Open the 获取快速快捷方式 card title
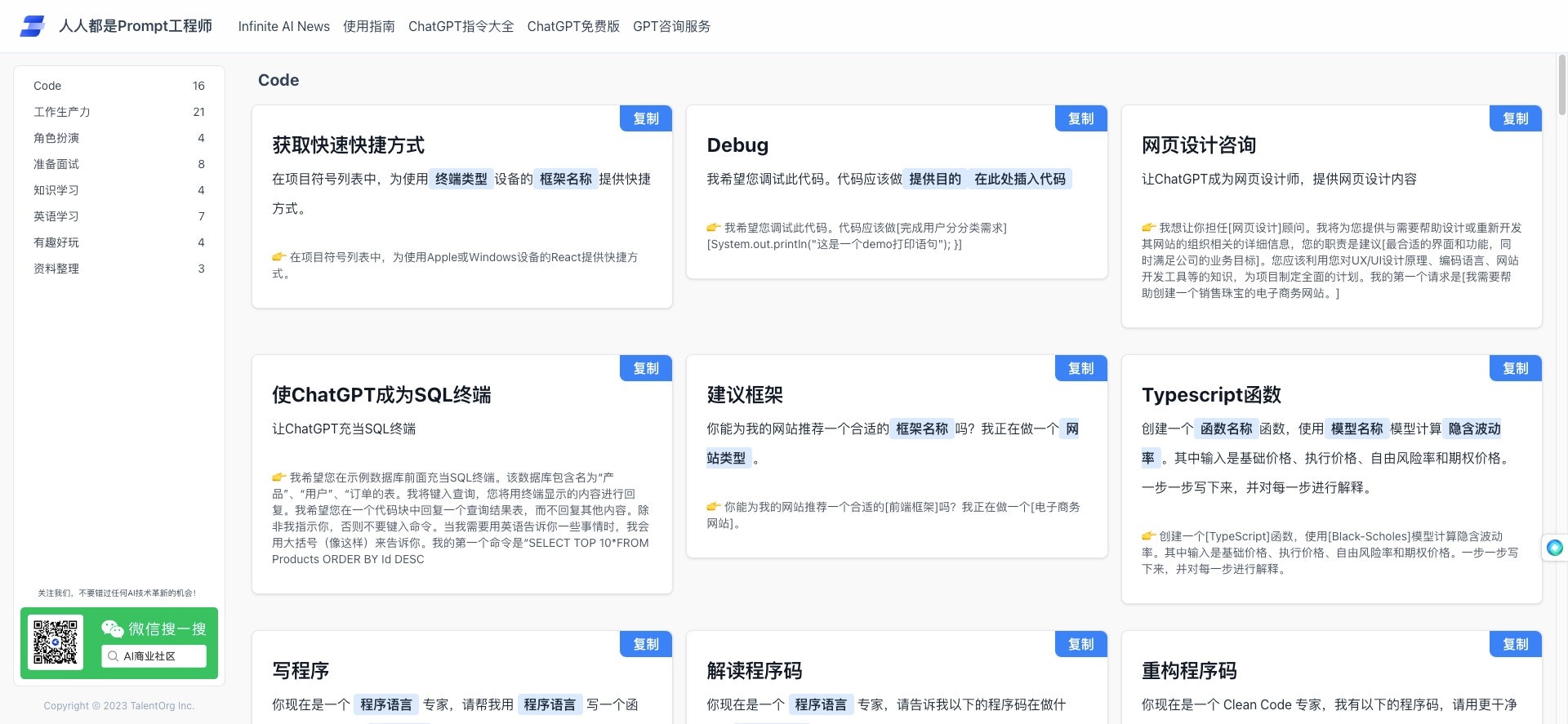 click(349, 145)
